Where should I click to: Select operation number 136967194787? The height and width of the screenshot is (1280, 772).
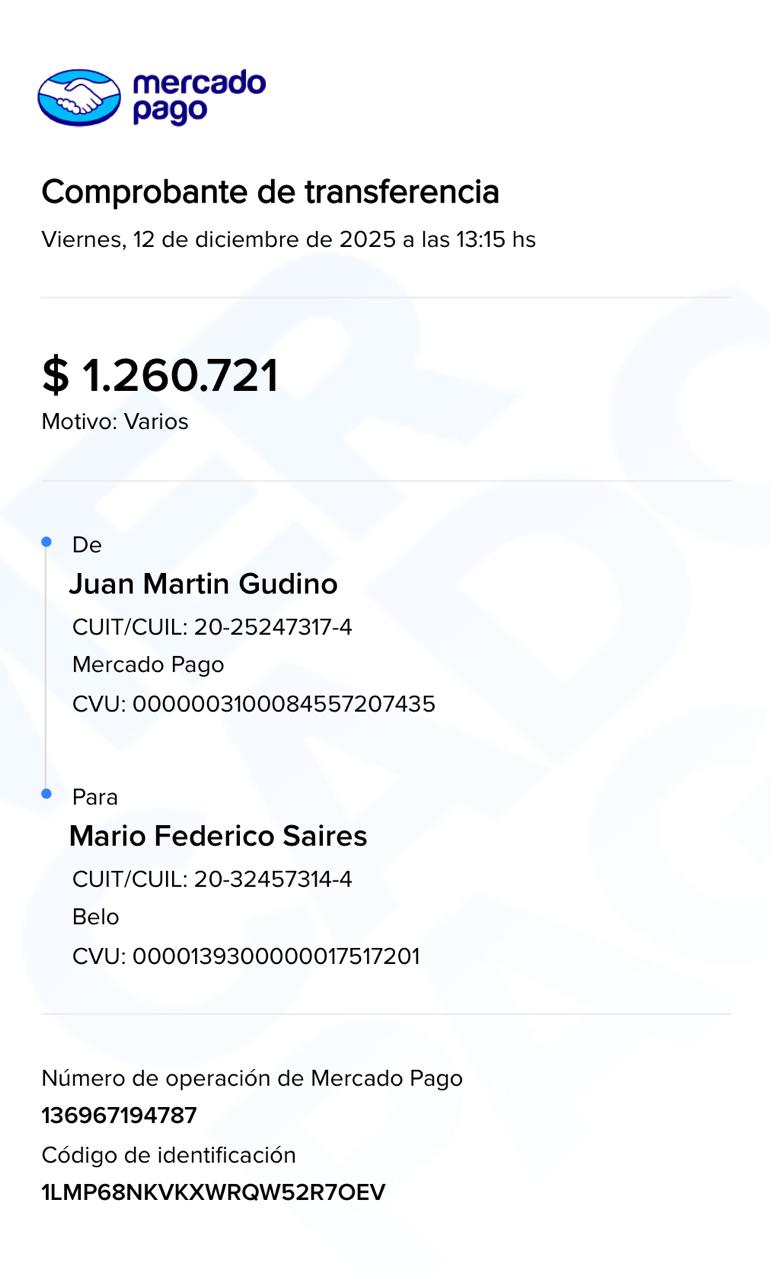(x=119, y=1116)
